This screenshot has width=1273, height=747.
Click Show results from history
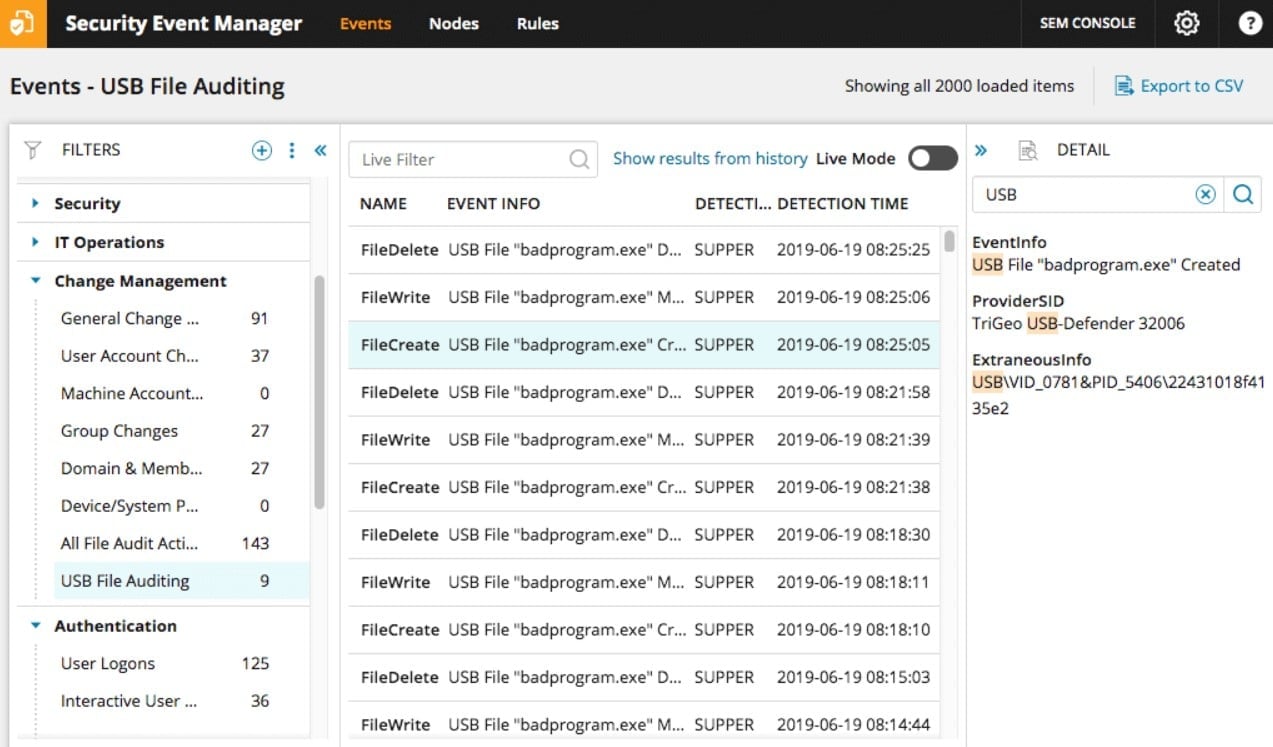[x=710, y=158]
